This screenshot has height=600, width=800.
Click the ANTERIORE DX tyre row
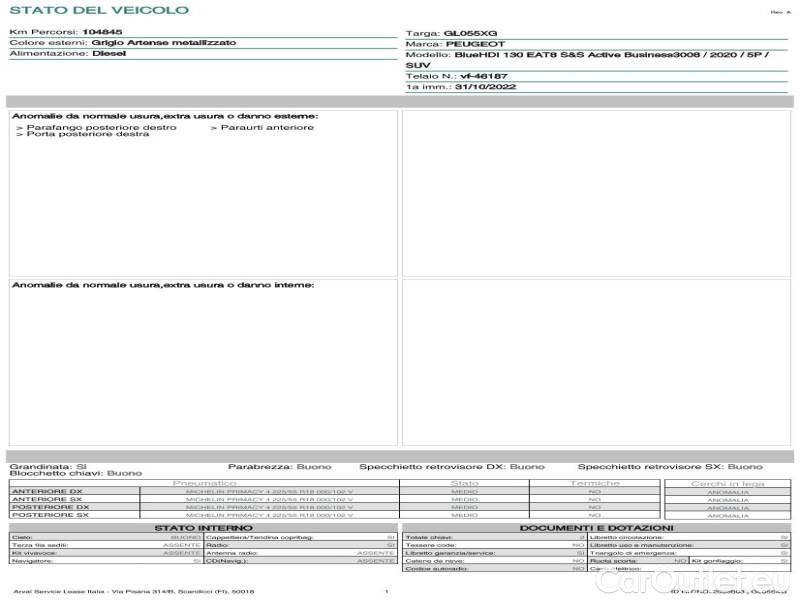tap(47, 492)
